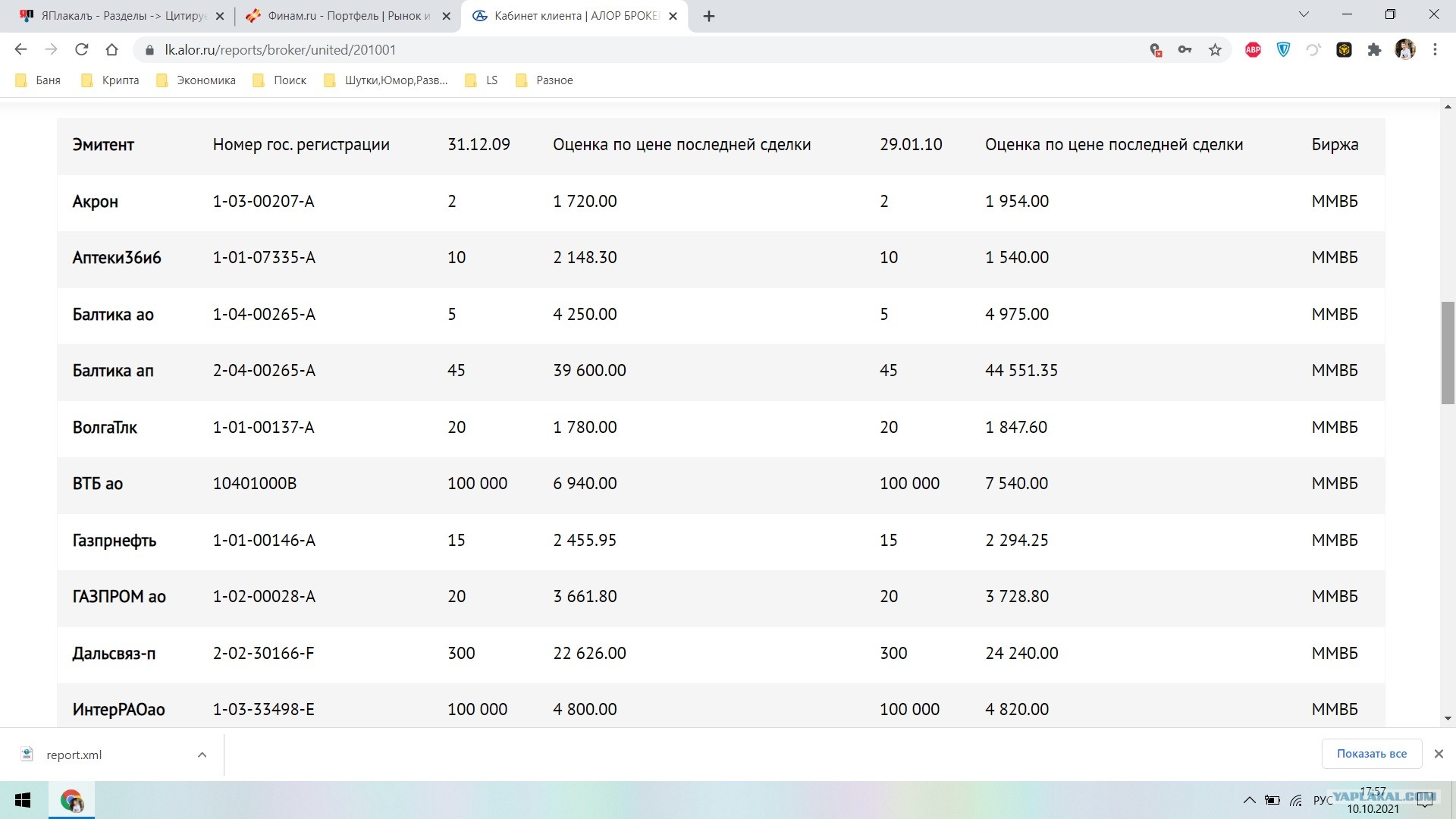Select the Аптеки36и6 issuer cell
1456x819 pixels.
click(117, 258)
